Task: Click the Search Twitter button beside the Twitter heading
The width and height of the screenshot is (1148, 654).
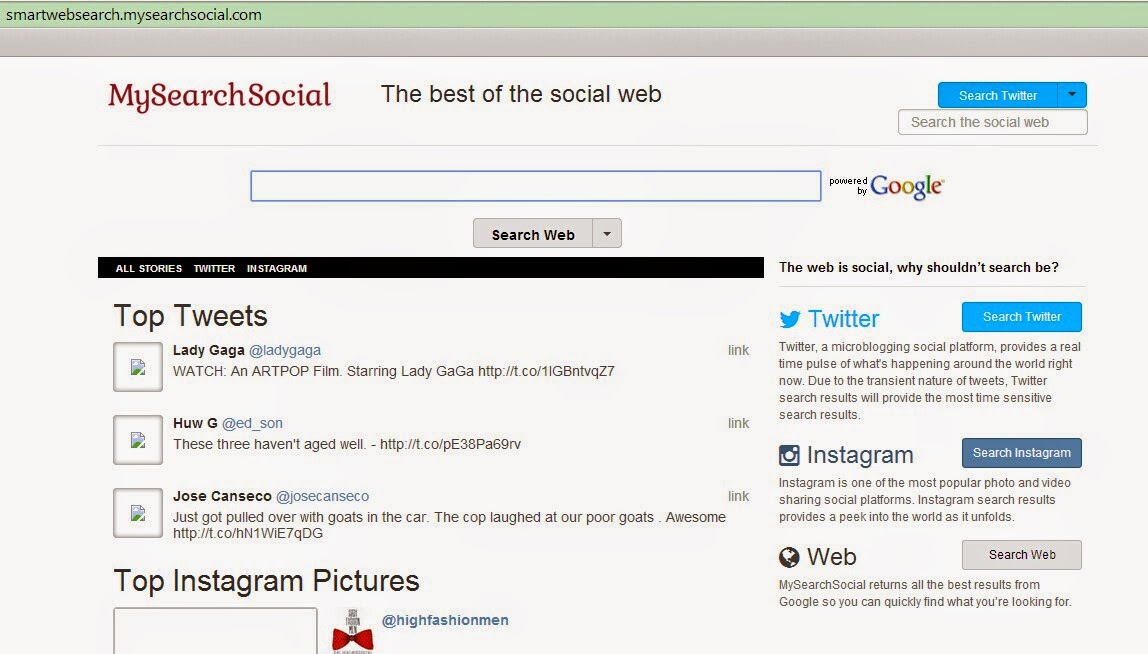Action: point(1021,316)
